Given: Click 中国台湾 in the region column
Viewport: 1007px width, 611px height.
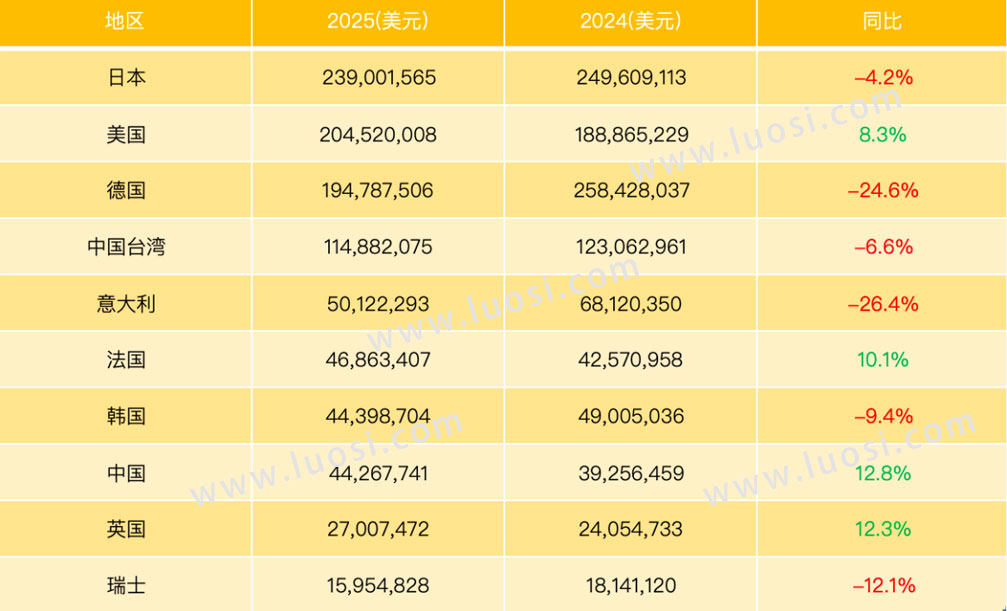Looking at the screenshot, I should tap(126, 246).
